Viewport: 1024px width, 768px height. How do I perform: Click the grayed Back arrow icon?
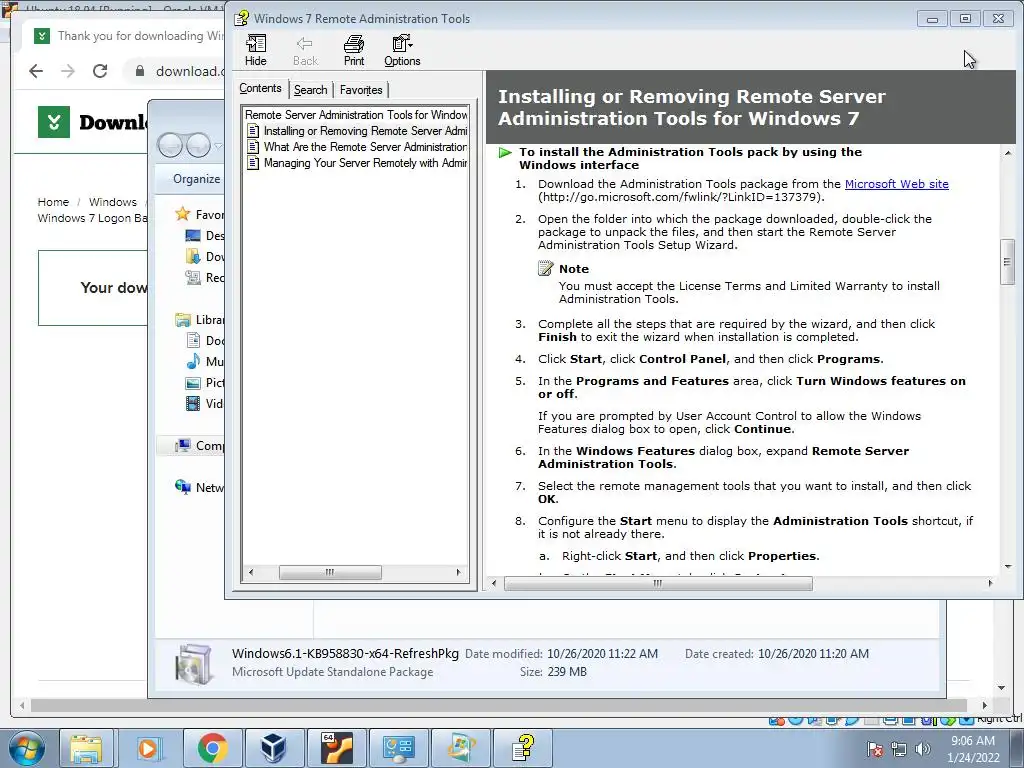click(x=305, y=44)
